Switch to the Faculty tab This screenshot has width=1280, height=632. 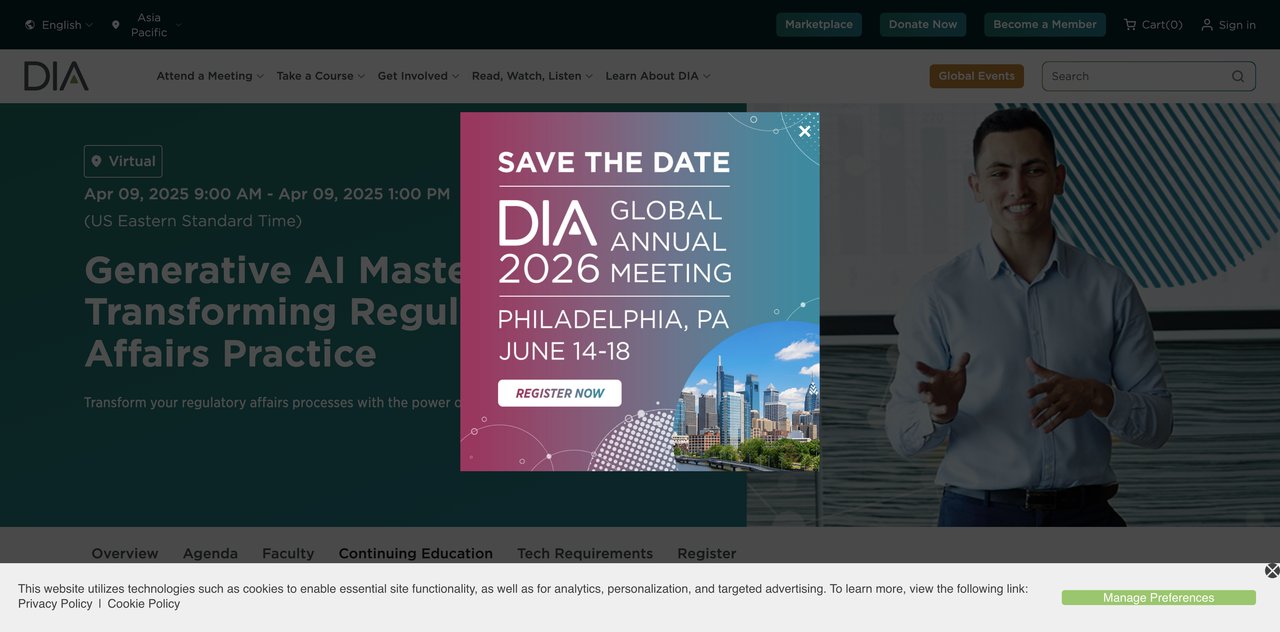click(x=288, y=553)
